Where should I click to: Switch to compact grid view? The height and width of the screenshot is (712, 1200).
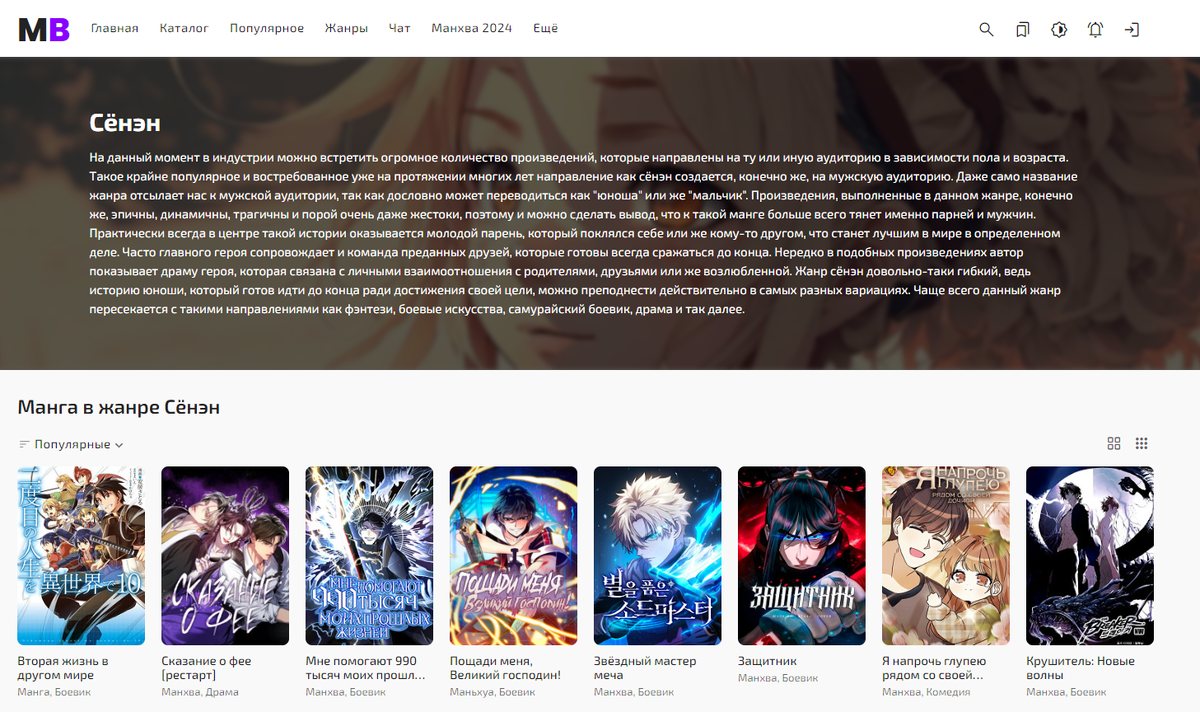click(x=1142, y=444)
